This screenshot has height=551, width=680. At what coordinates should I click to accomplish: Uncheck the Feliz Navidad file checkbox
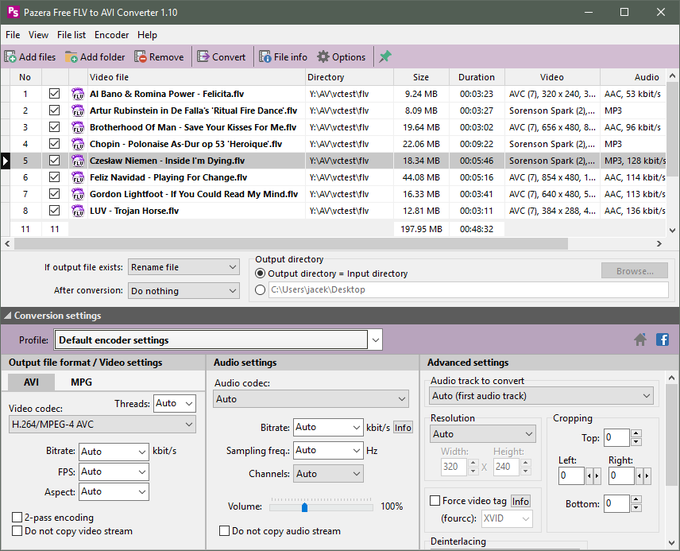point(54,177)
